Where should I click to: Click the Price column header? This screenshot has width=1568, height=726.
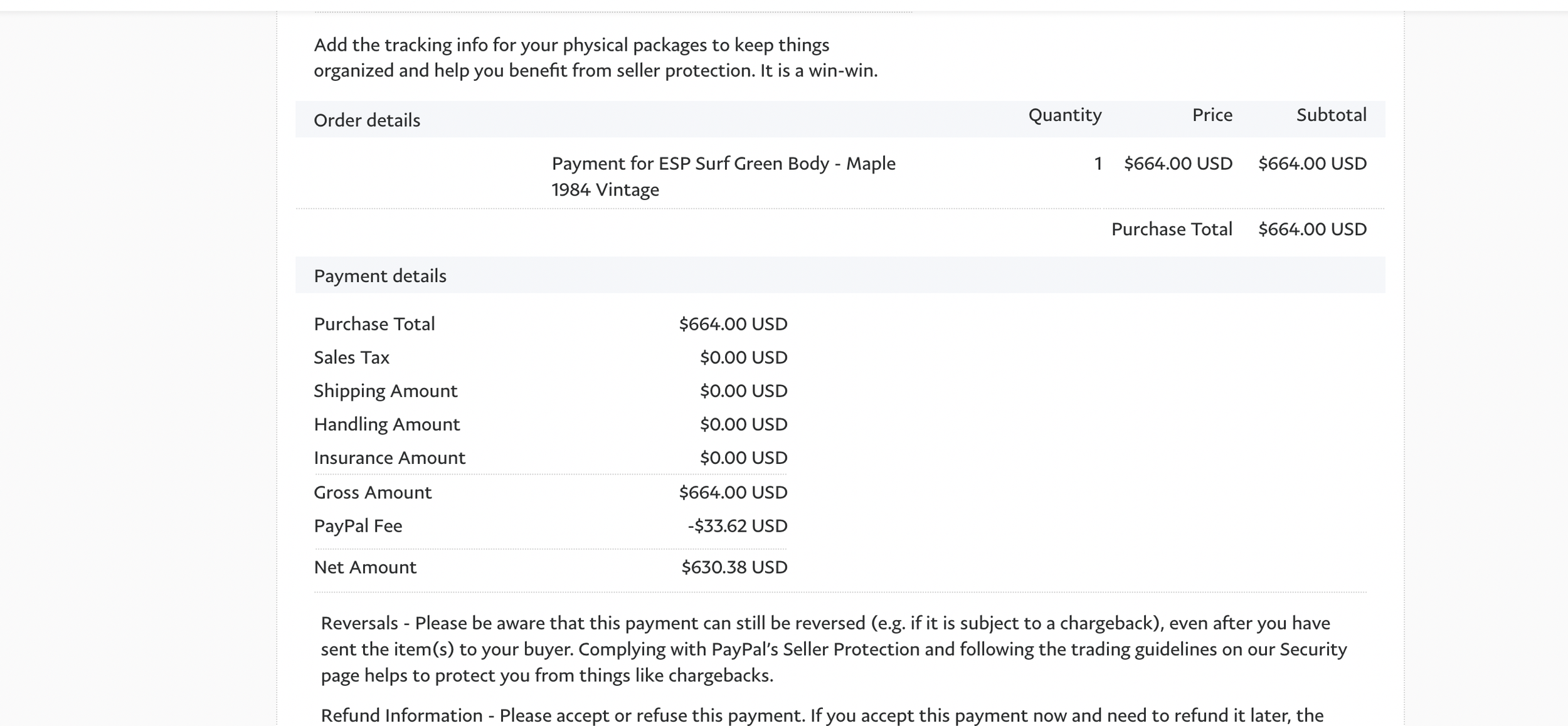(1212, 115)
